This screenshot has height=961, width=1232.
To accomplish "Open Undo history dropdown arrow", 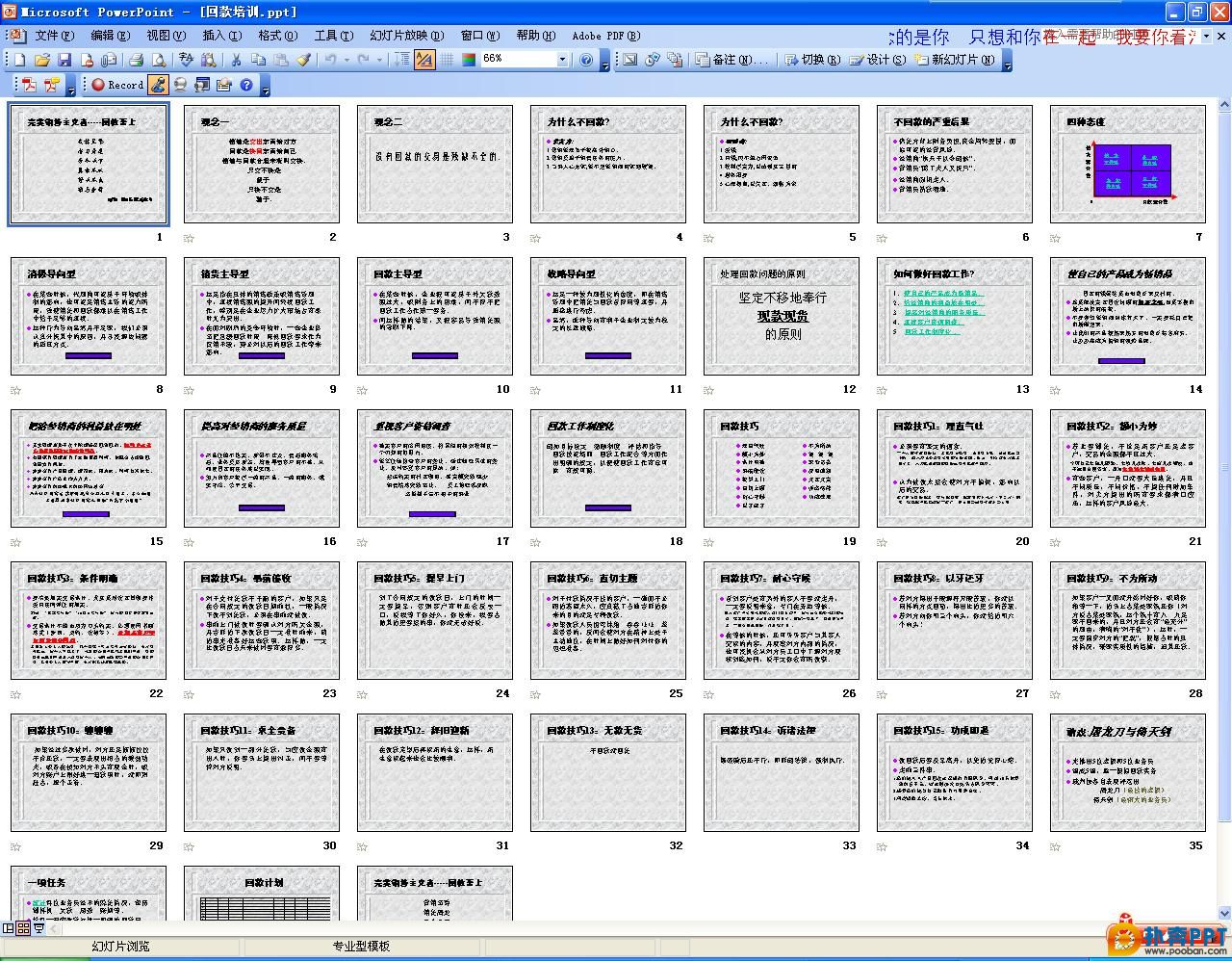I will (346, 60).
